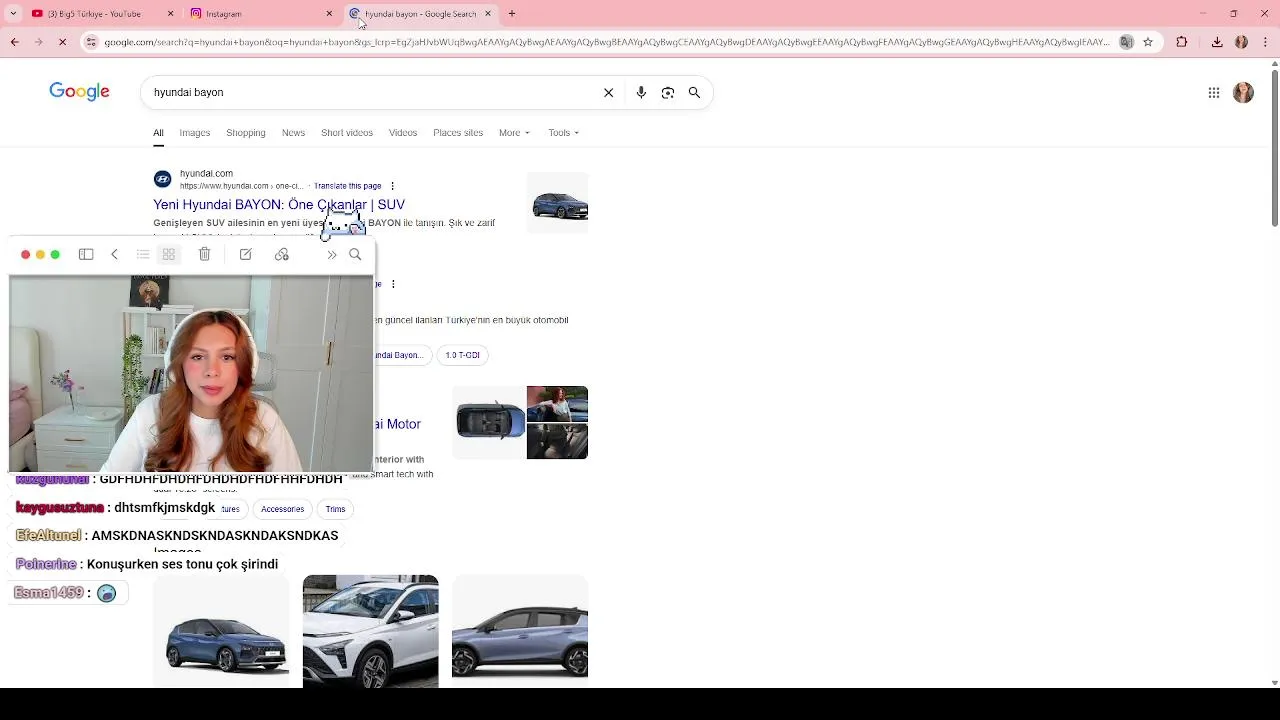
Task: Open Chrome profile avatar in toolbar
Action: coord(1241,42)
